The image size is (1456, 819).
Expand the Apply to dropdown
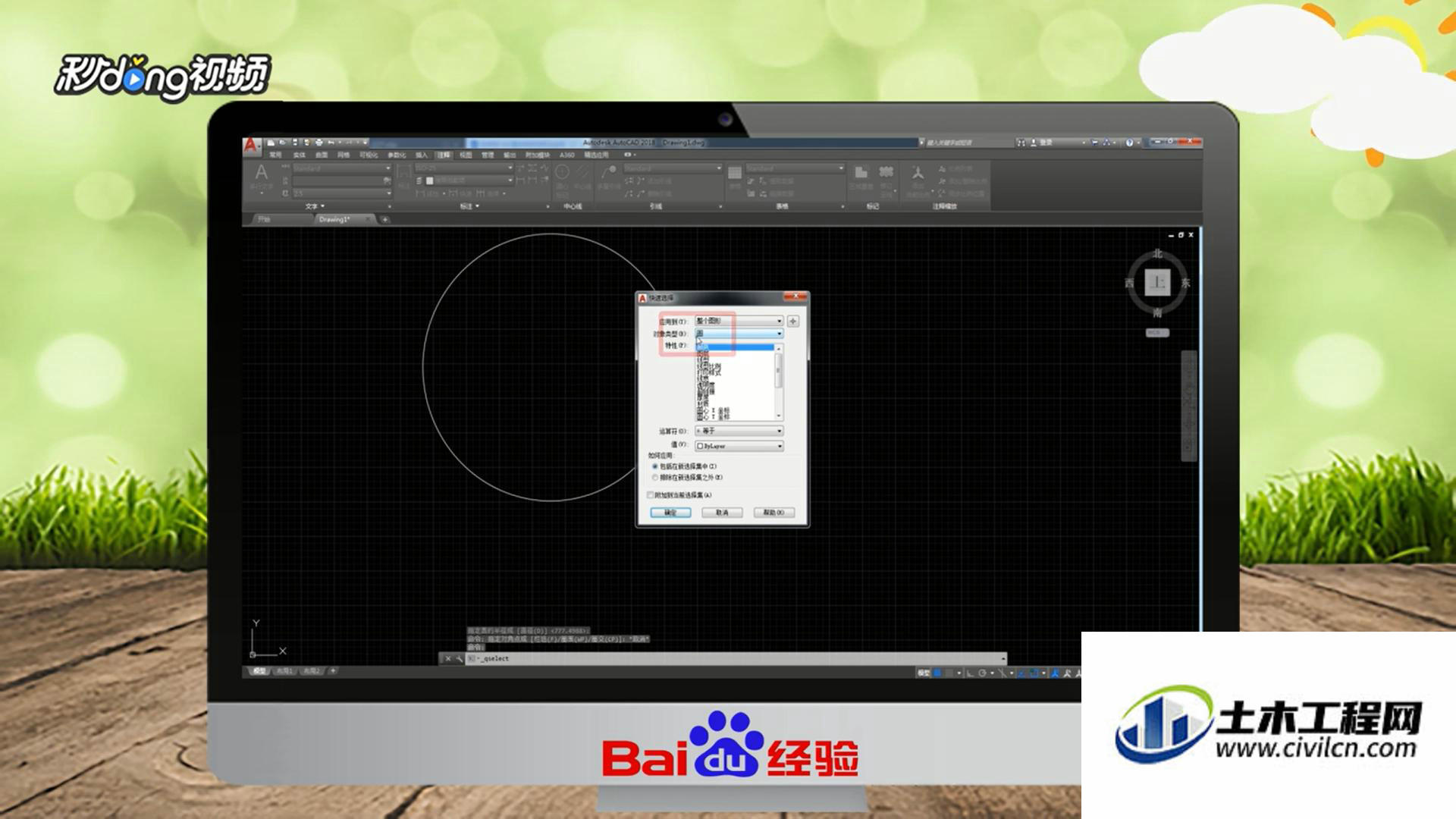(739, 322)
